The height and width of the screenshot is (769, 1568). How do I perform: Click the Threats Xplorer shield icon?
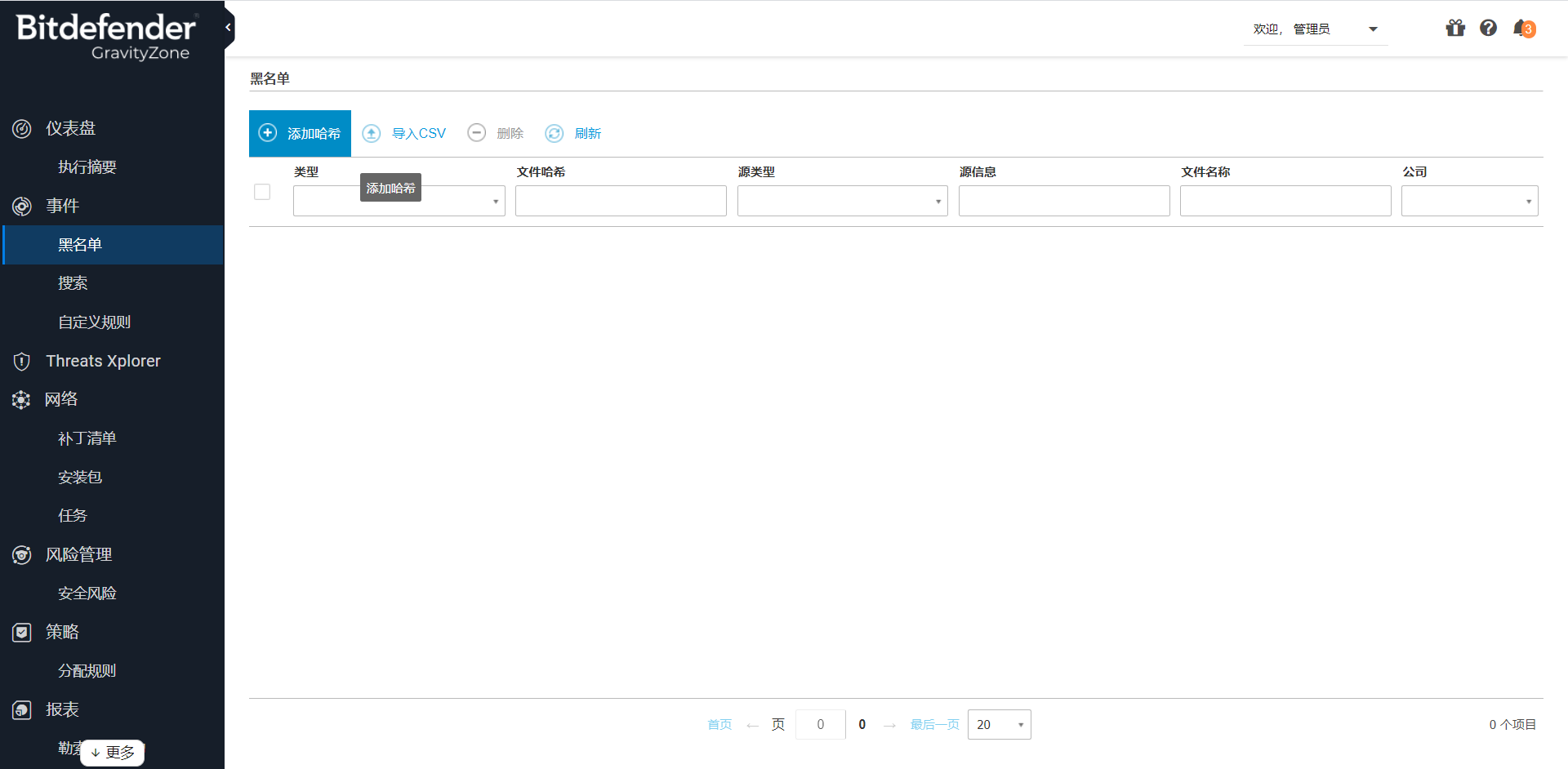pos(22,362)
